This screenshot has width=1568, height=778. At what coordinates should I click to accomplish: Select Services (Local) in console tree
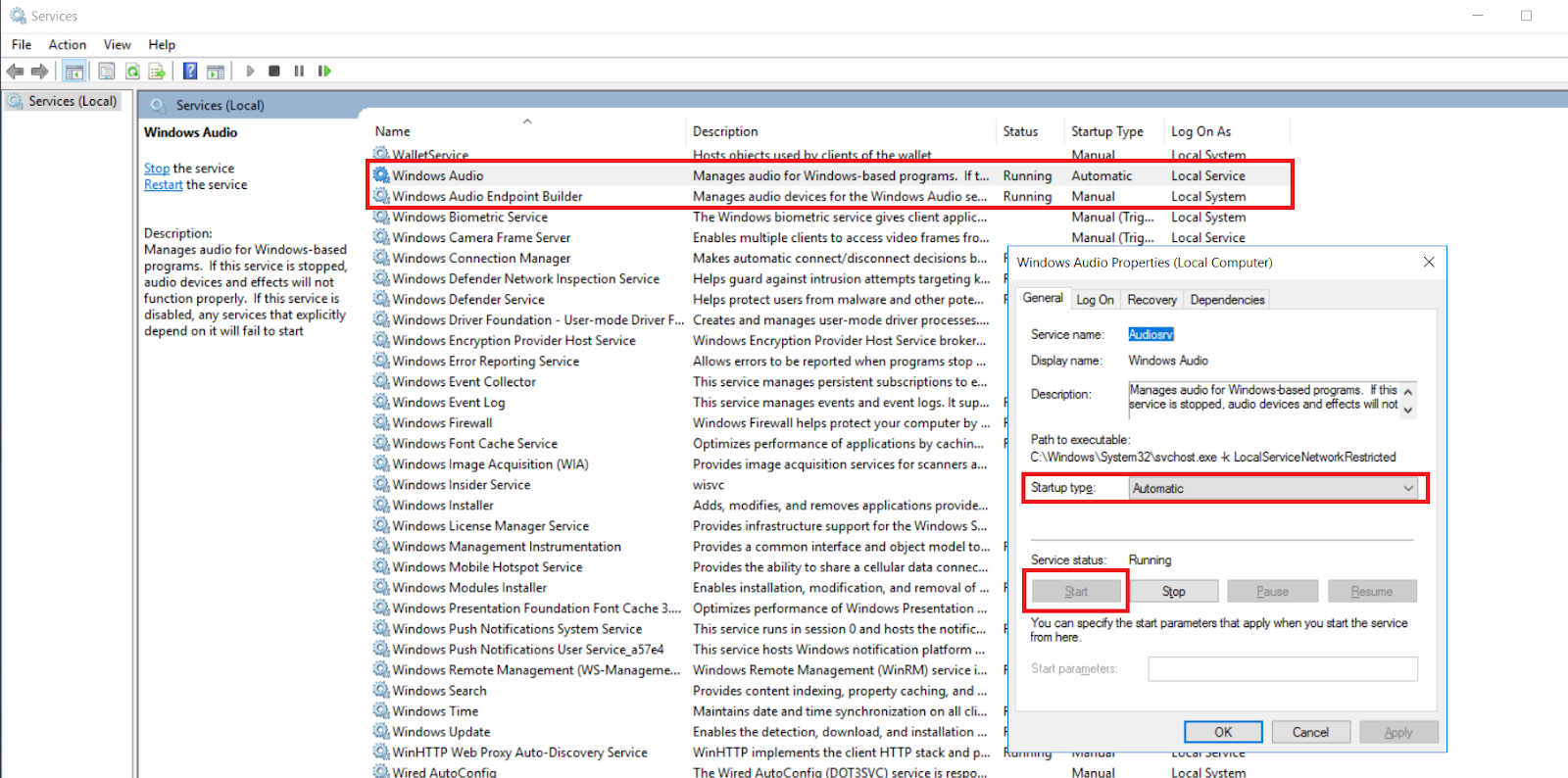point(63,101)
